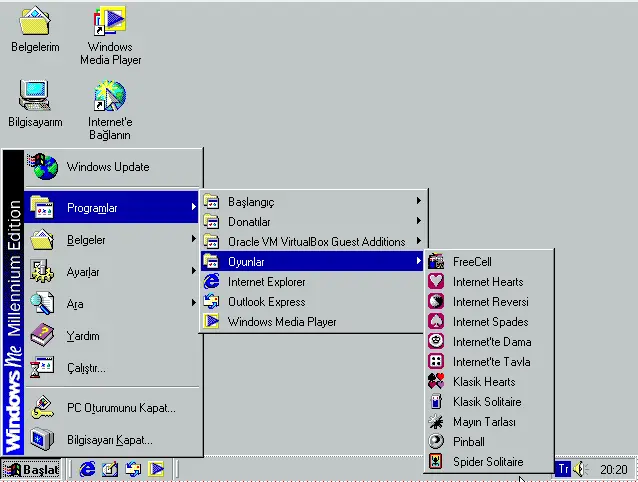Click the Outlook Express icon in Programlar menu

click(211, 301)
